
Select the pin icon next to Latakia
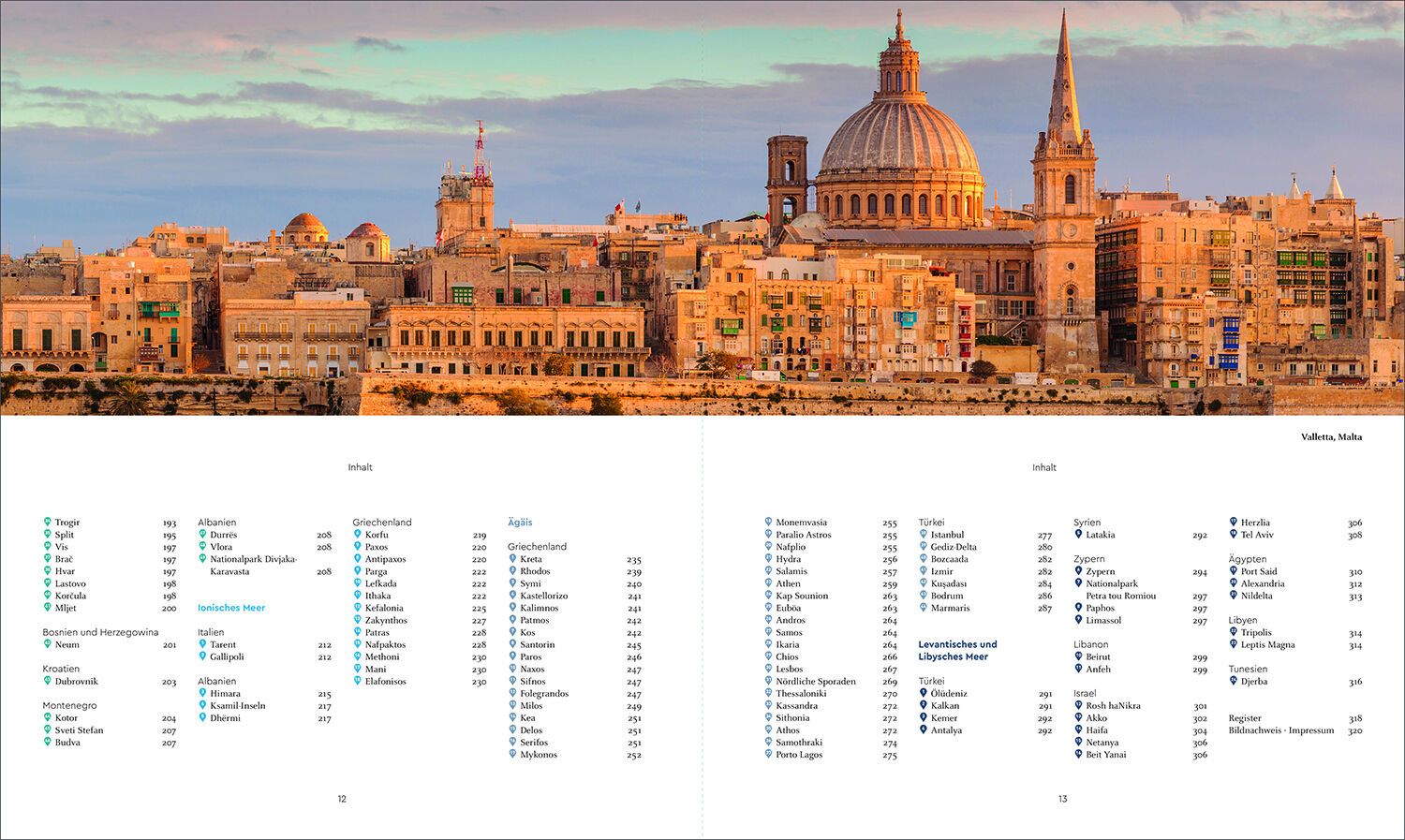[x=1078, y=534]
